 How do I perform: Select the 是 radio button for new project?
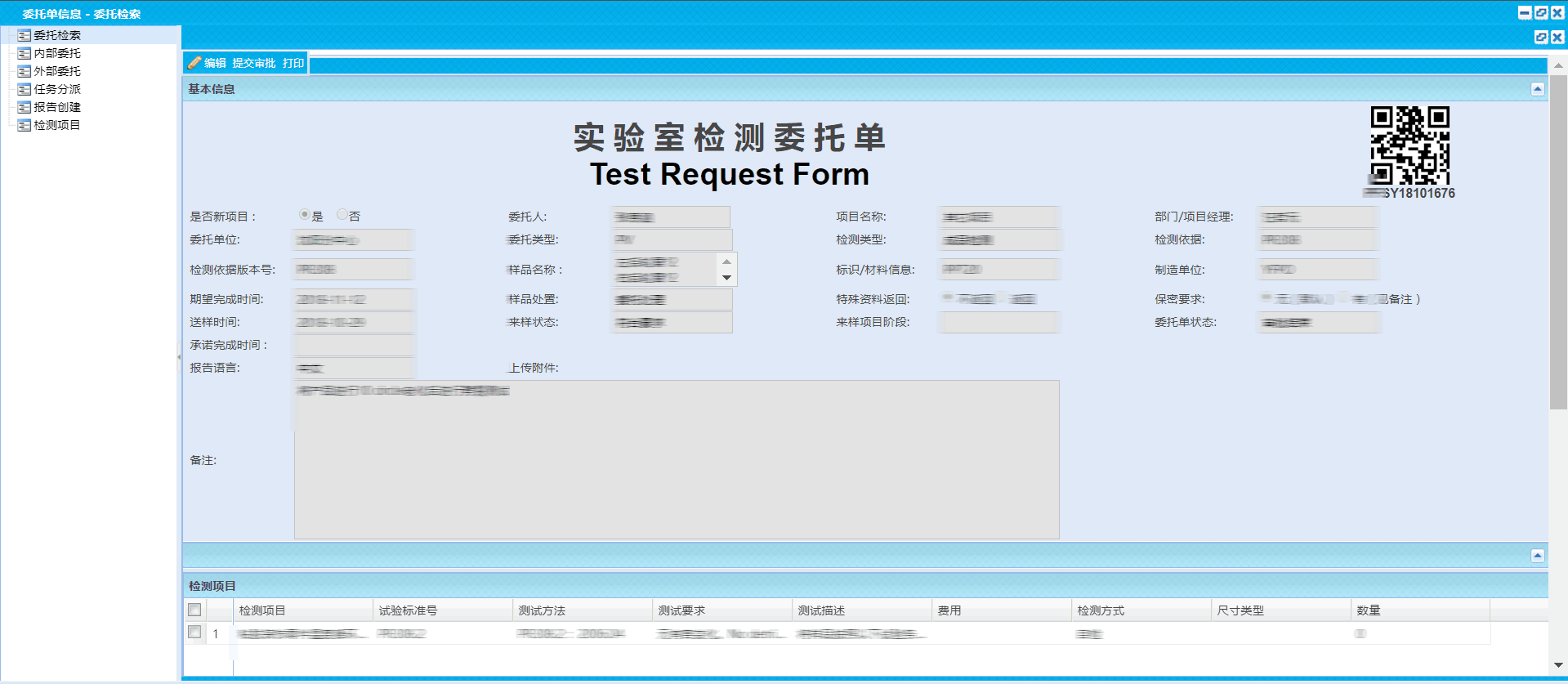[304, 215]
